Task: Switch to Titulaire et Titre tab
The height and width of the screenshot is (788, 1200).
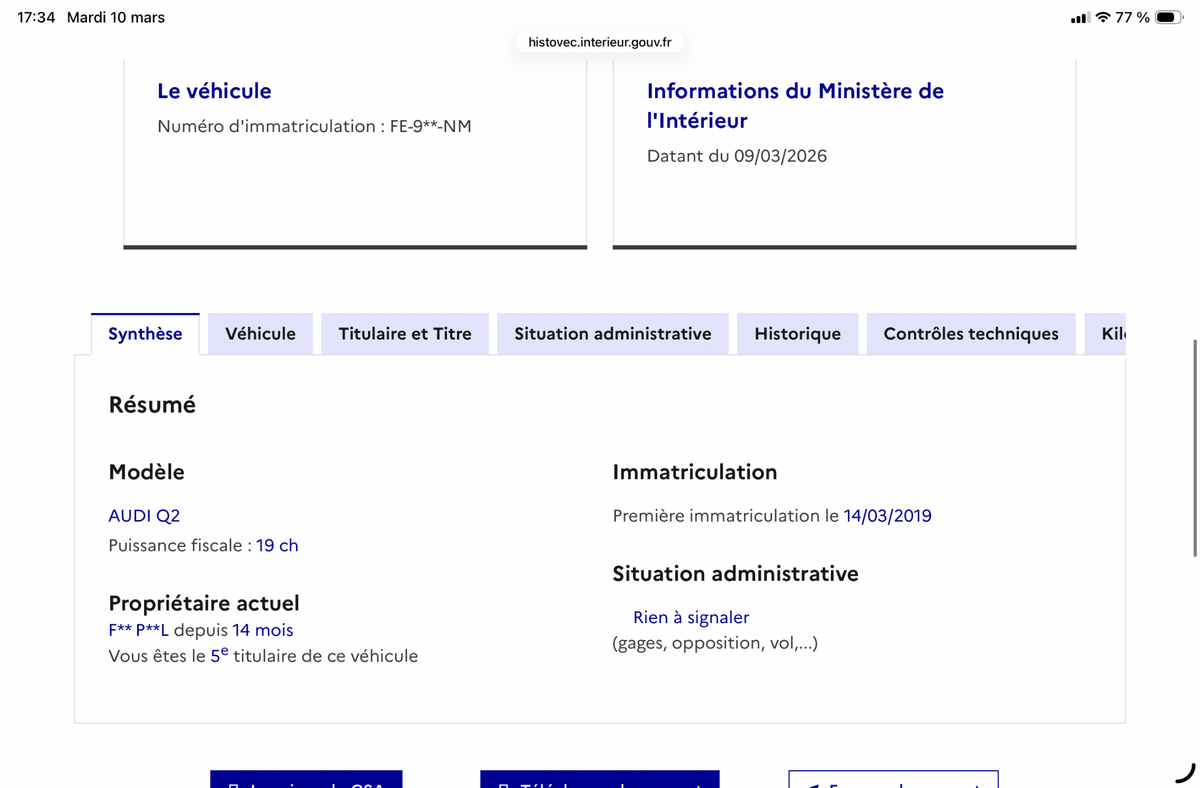Action: [x=405, y=334]
